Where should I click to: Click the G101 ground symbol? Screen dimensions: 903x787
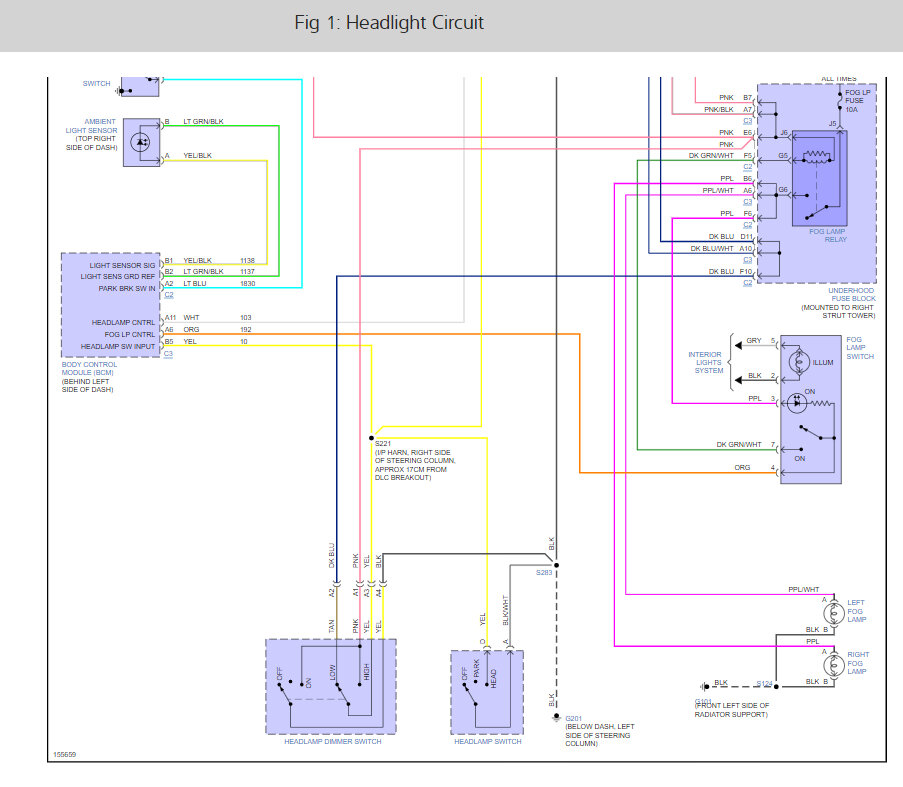coord(704,686)
